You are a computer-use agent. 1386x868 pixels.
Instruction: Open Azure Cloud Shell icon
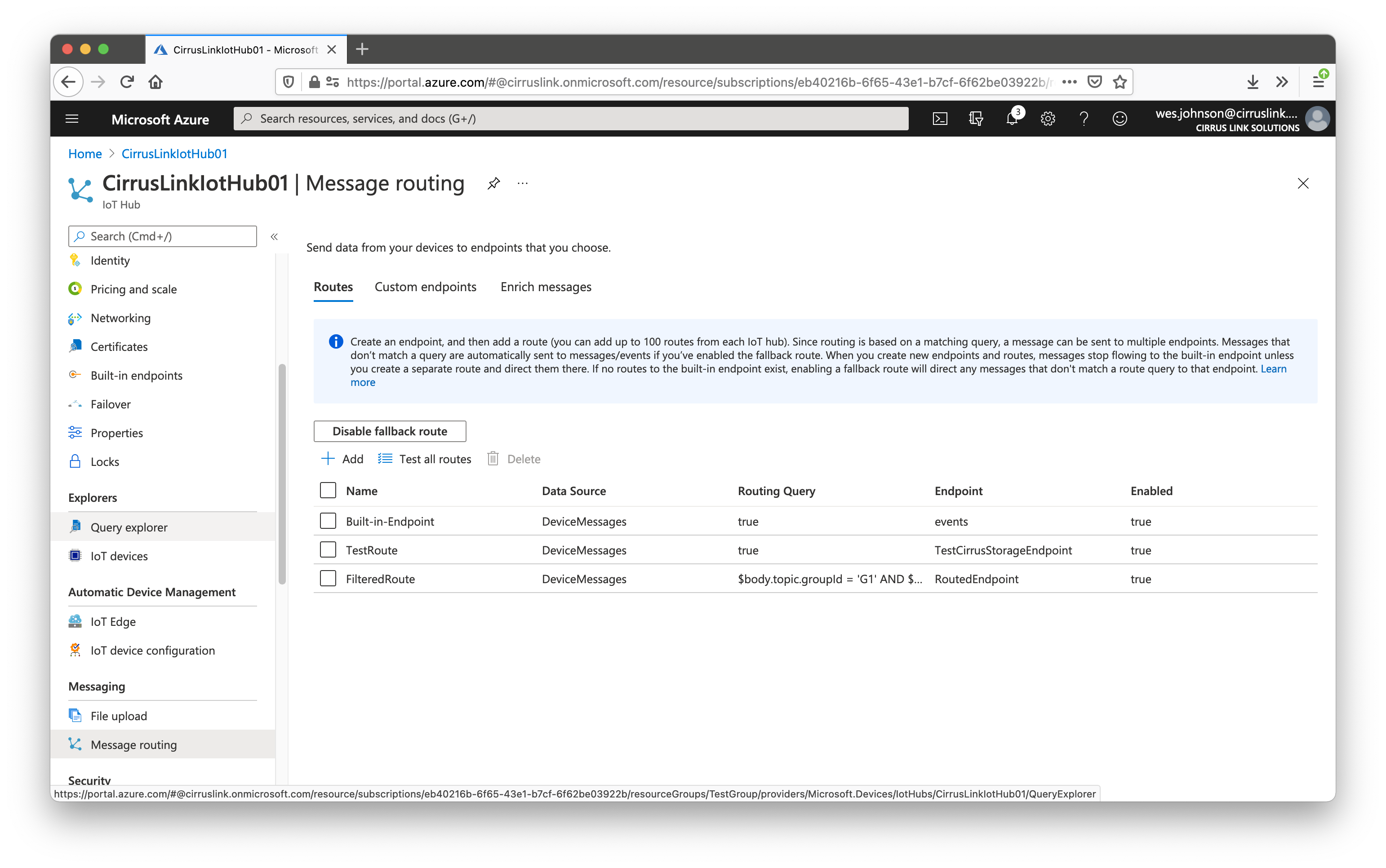(x=940, y=119)
